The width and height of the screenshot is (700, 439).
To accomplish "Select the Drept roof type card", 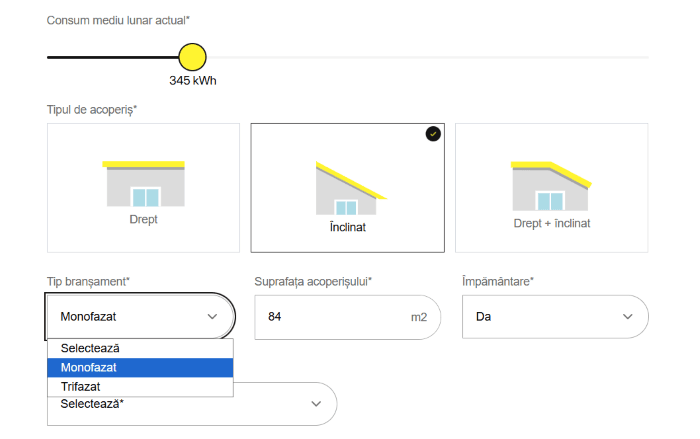I will pos(143,188).
